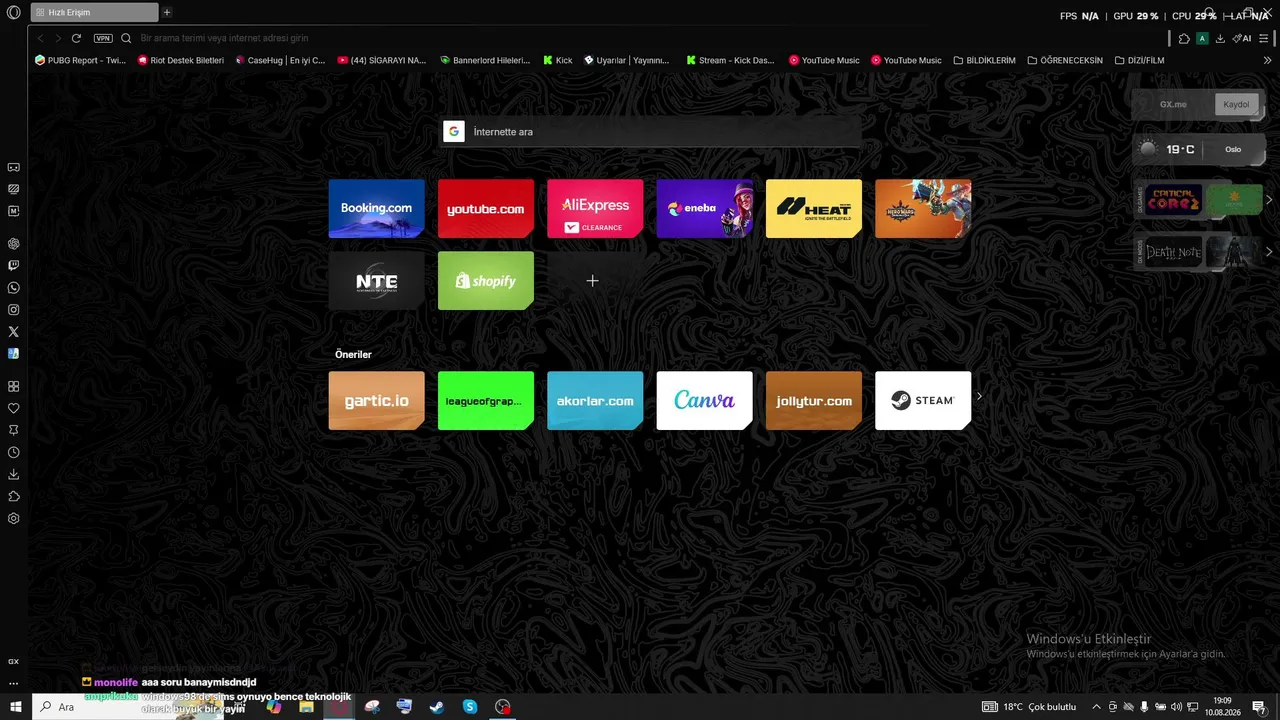Viewport: 1280px width, 720px height.
Task: Open the X (Twitter) sidebar panel
Action: (x=14, y=331)
